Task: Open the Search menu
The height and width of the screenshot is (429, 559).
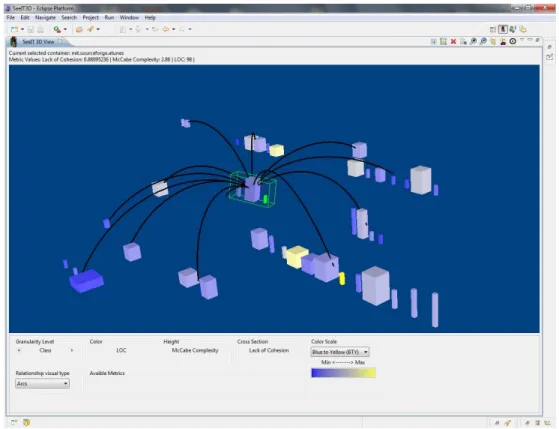Action: [x=69, y=17]
